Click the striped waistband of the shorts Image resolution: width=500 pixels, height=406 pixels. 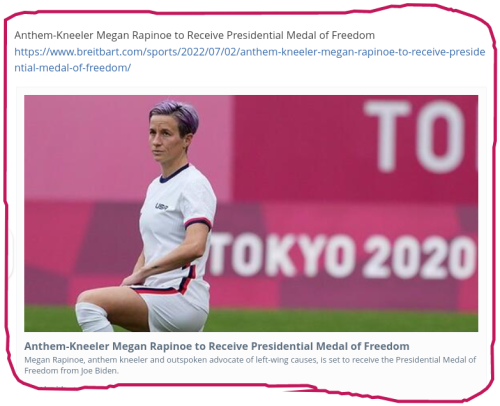click(x=157, y=290)
